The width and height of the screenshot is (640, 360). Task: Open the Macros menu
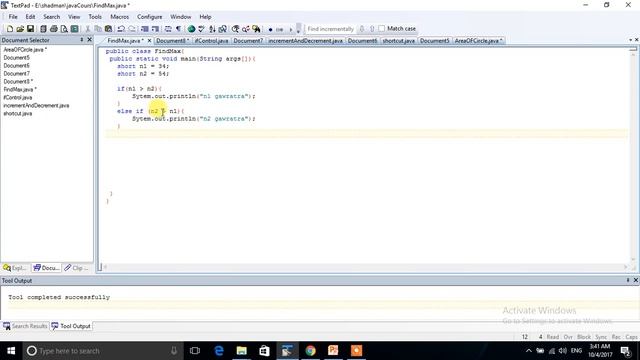pyautogui.click(x=120, y=17)
